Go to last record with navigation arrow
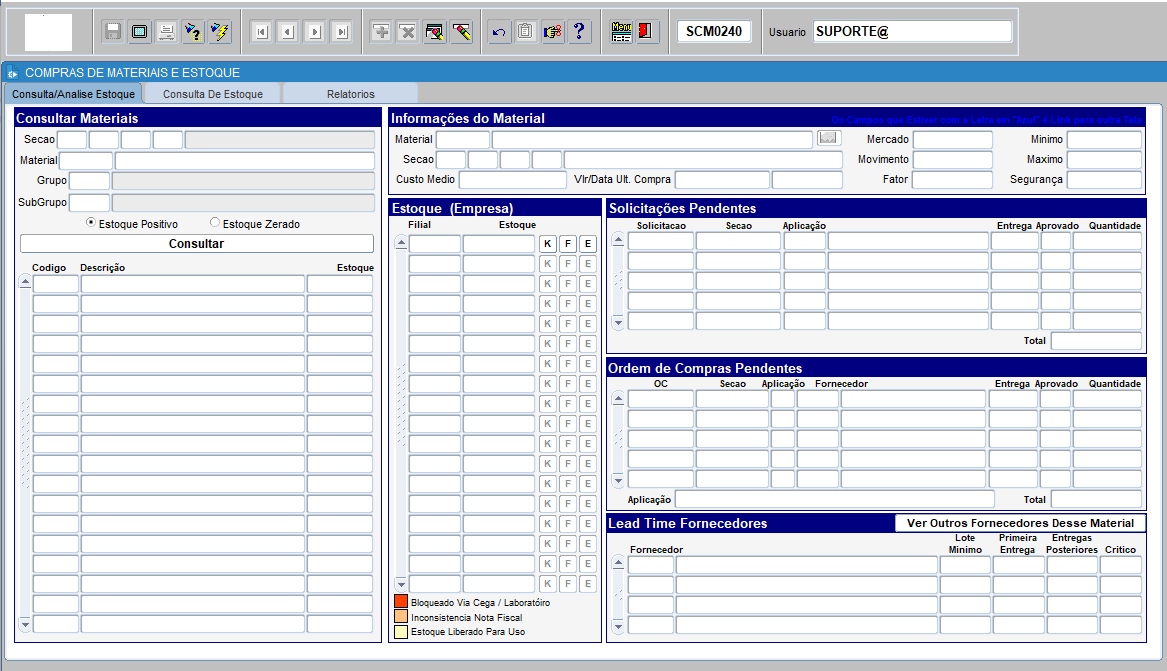 point(341,32)
